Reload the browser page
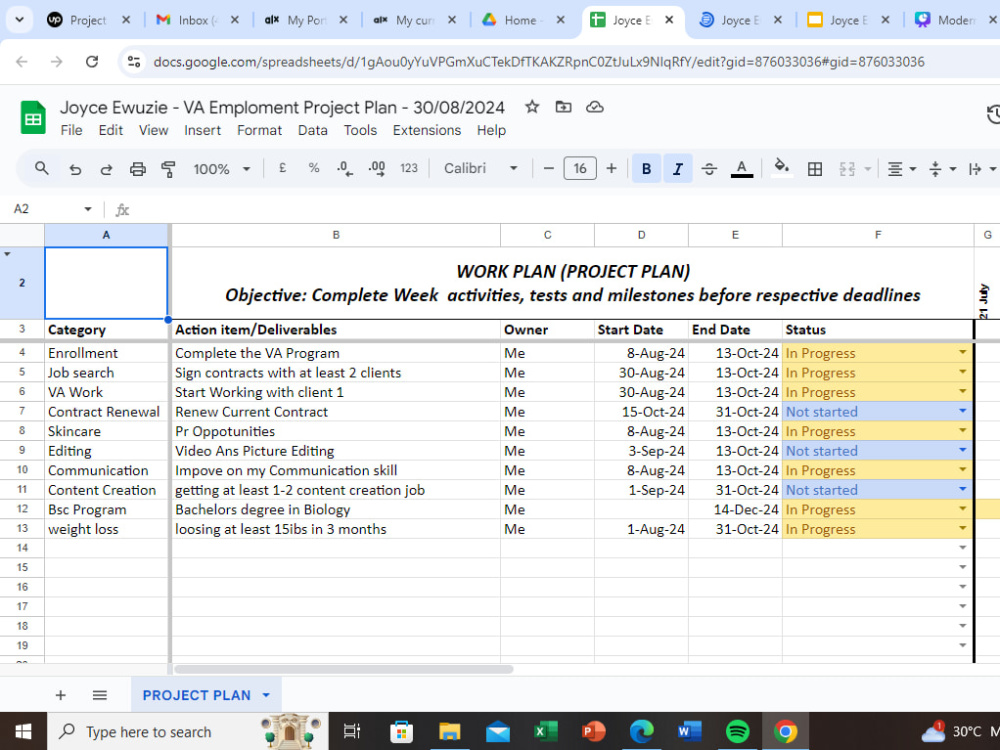 tap(92, 62)
